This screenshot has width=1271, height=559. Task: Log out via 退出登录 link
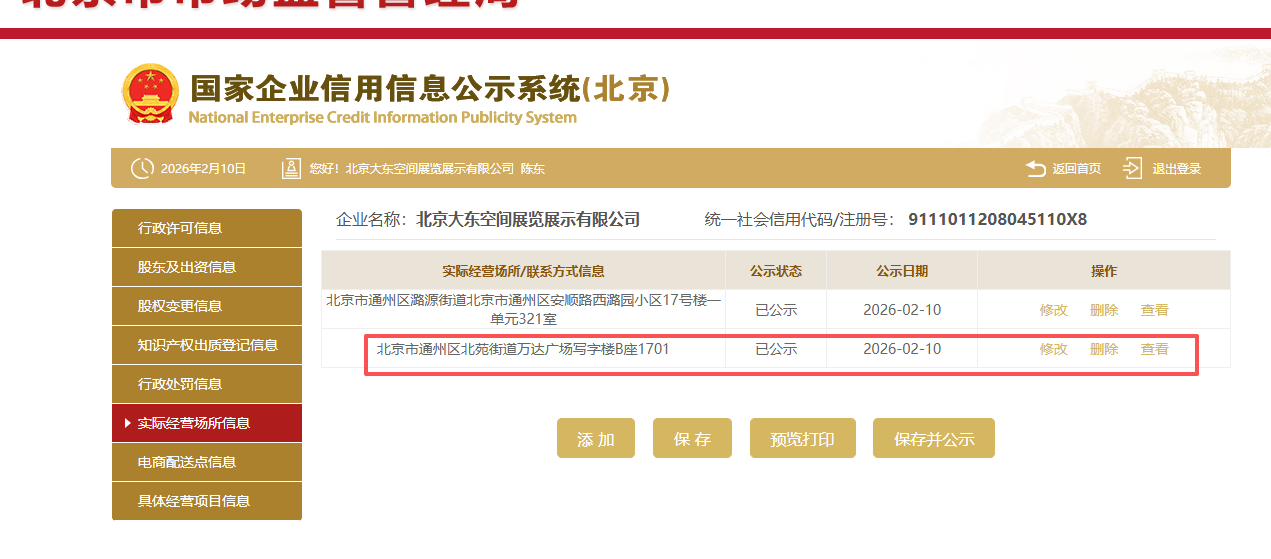pos(1177,169)
